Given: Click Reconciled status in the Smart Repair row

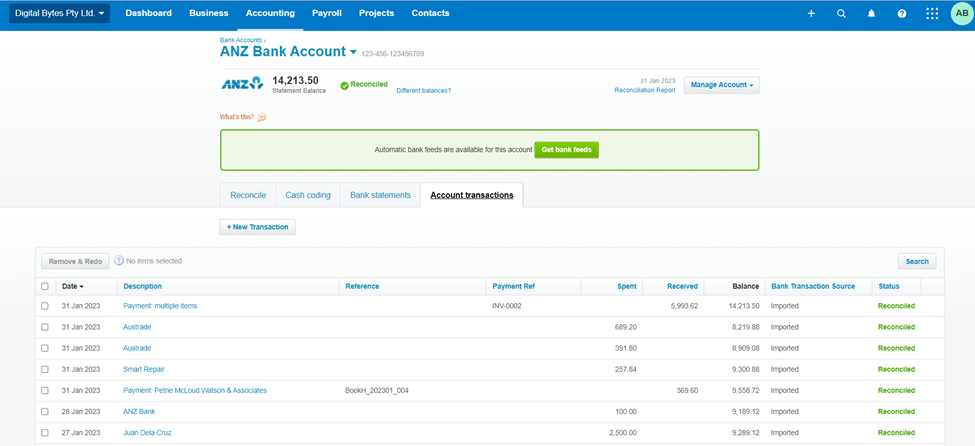Looking at the screenshot, I should pyautogui.click(x=896, y=369).
